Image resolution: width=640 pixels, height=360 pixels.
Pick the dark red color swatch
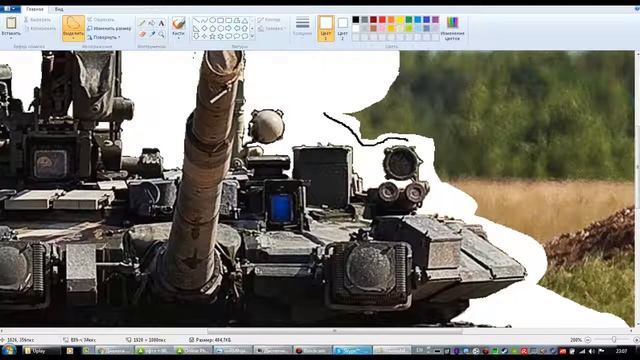click(373, 20)
